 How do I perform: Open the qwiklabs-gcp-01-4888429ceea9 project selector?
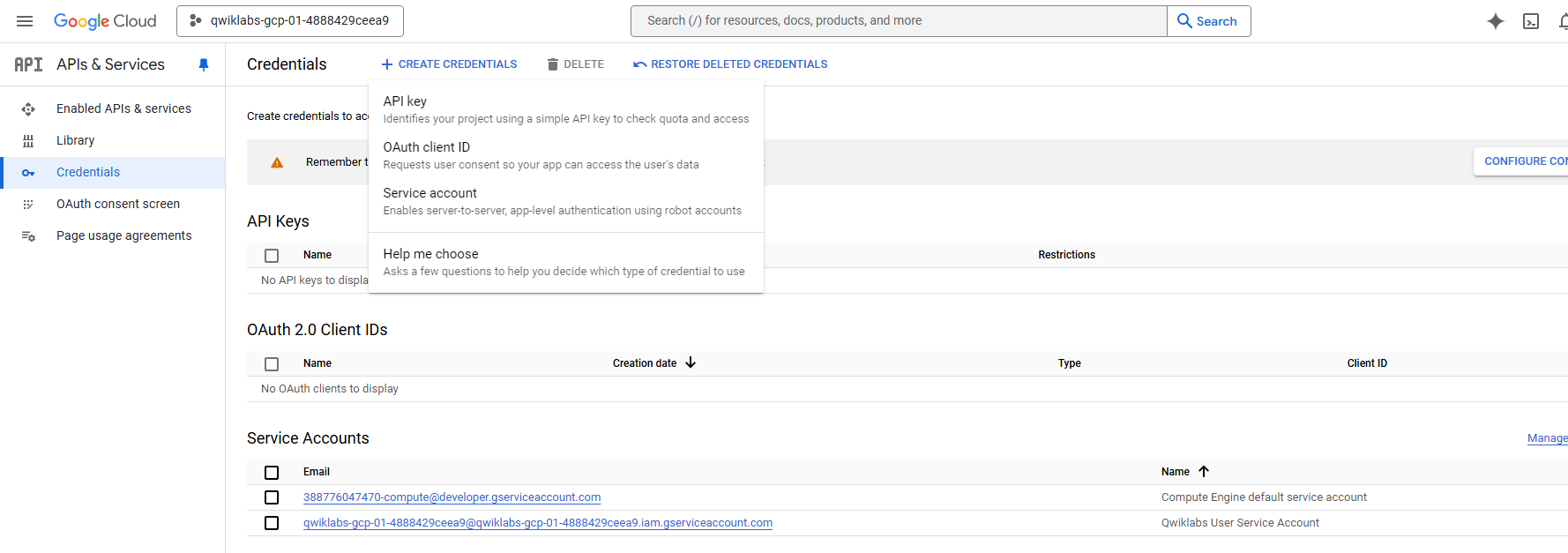(290, 21)
